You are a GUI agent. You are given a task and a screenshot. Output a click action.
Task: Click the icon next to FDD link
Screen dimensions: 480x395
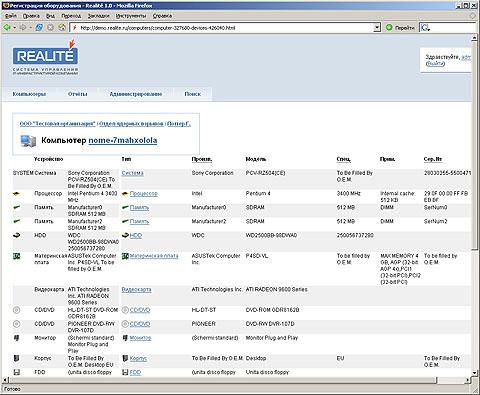125,372
